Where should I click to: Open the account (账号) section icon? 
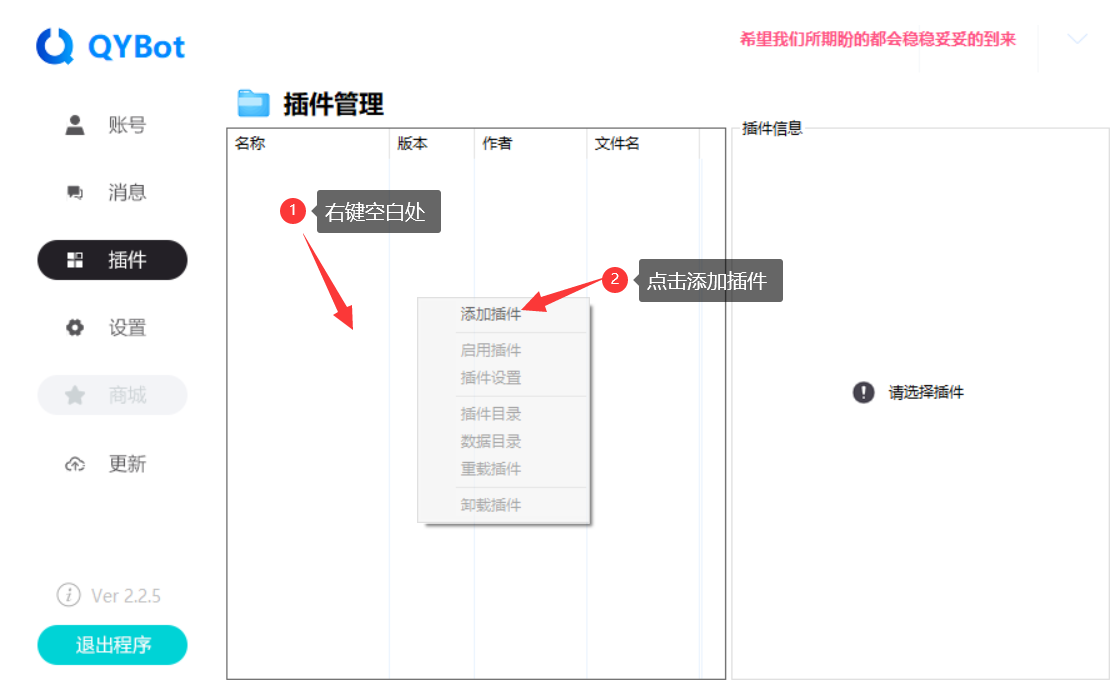[75, 125]
